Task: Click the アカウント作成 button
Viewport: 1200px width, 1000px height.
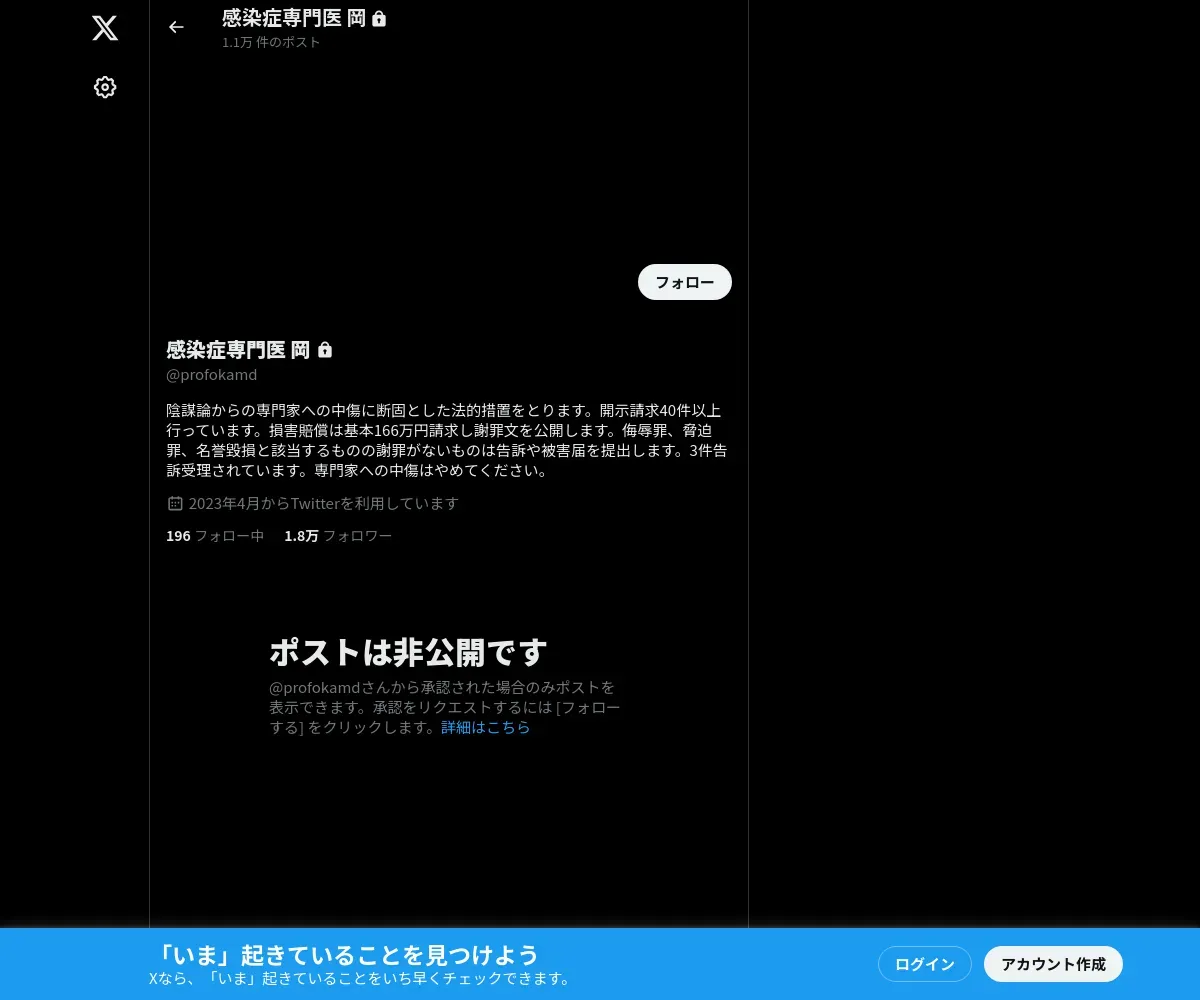Action: (x=1053, y=964)
